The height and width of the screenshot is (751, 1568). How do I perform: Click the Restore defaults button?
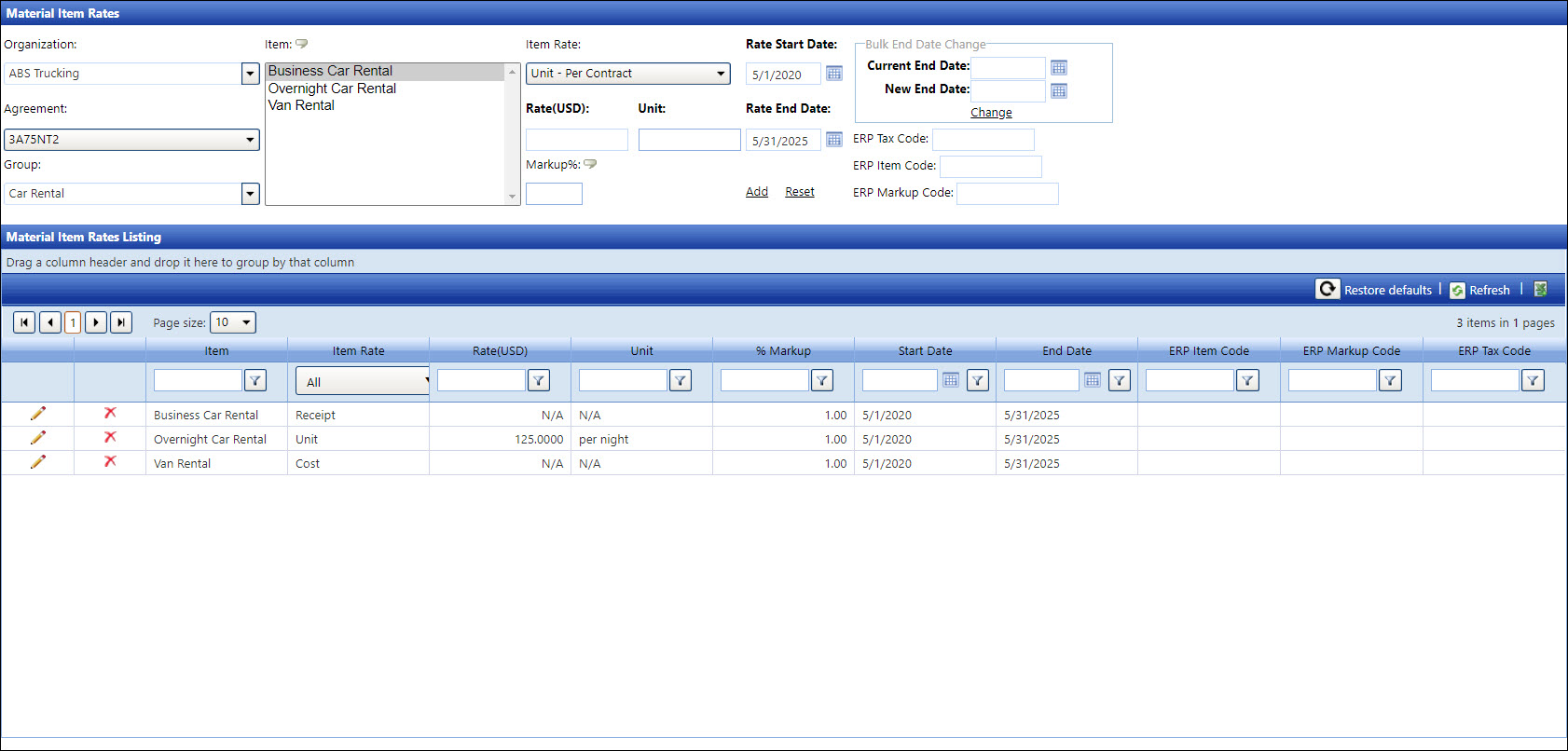(1375, 290)
